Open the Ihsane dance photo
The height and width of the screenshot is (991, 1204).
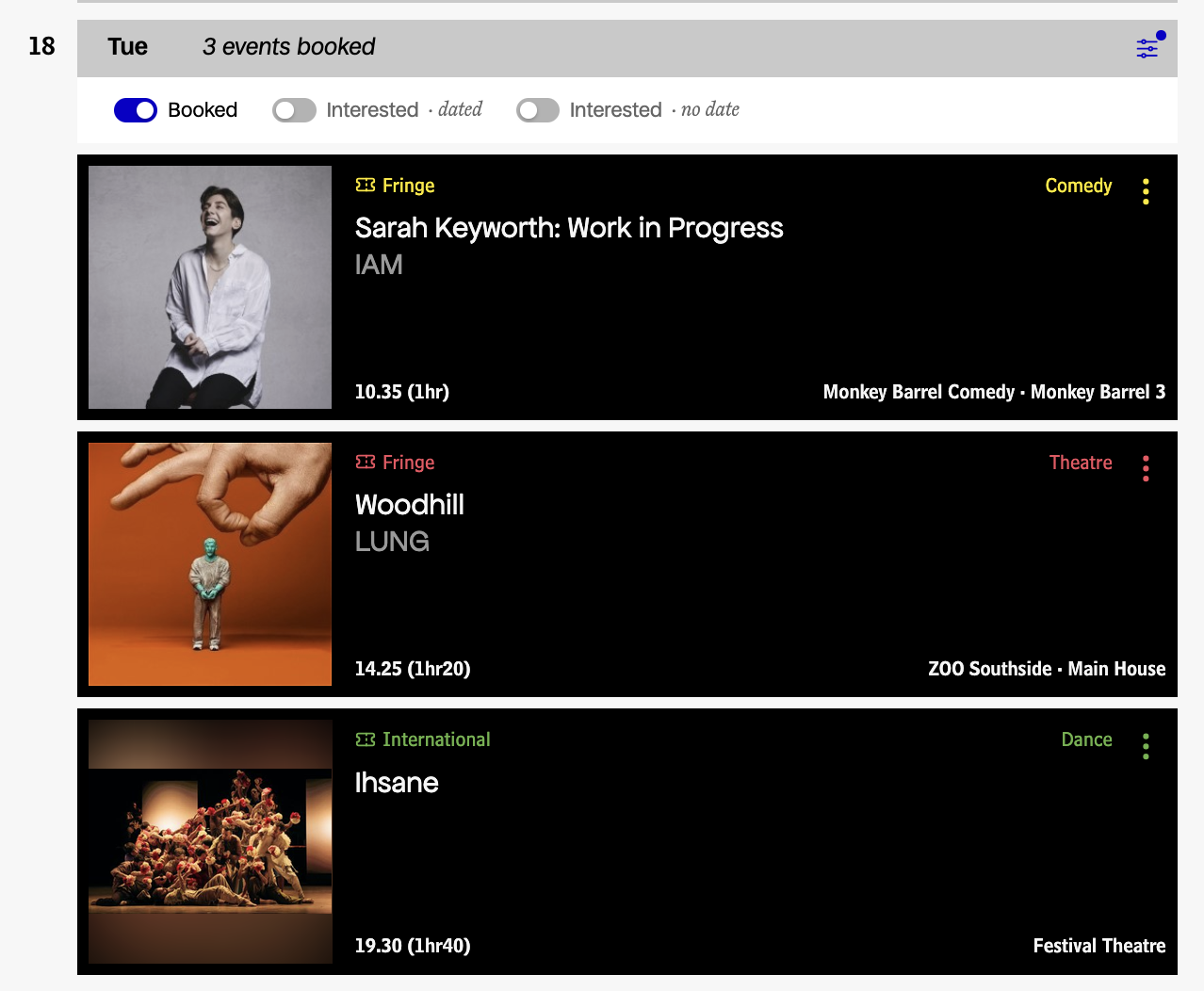click(x=210, y=841)
